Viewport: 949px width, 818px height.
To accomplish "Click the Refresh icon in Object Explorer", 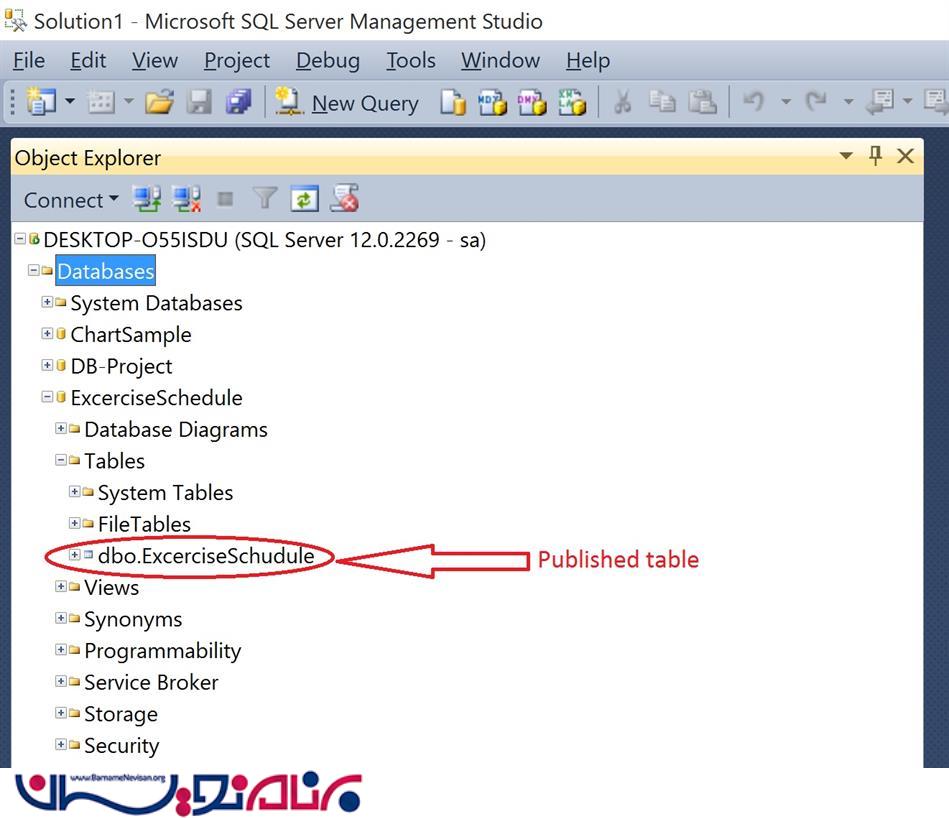I will (304, 198).
